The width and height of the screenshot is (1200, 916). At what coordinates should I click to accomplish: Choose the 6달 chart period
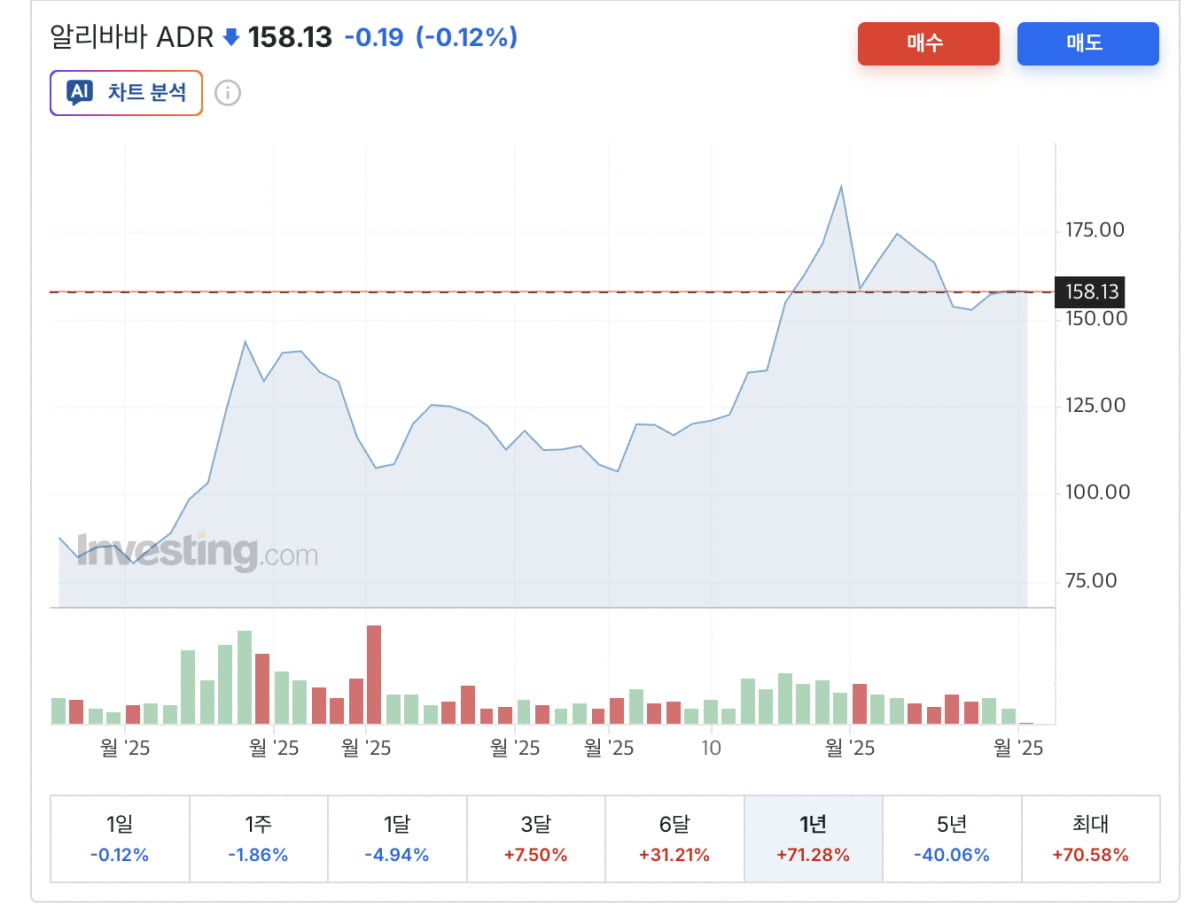pyautogui.click(x=674, y=839)
